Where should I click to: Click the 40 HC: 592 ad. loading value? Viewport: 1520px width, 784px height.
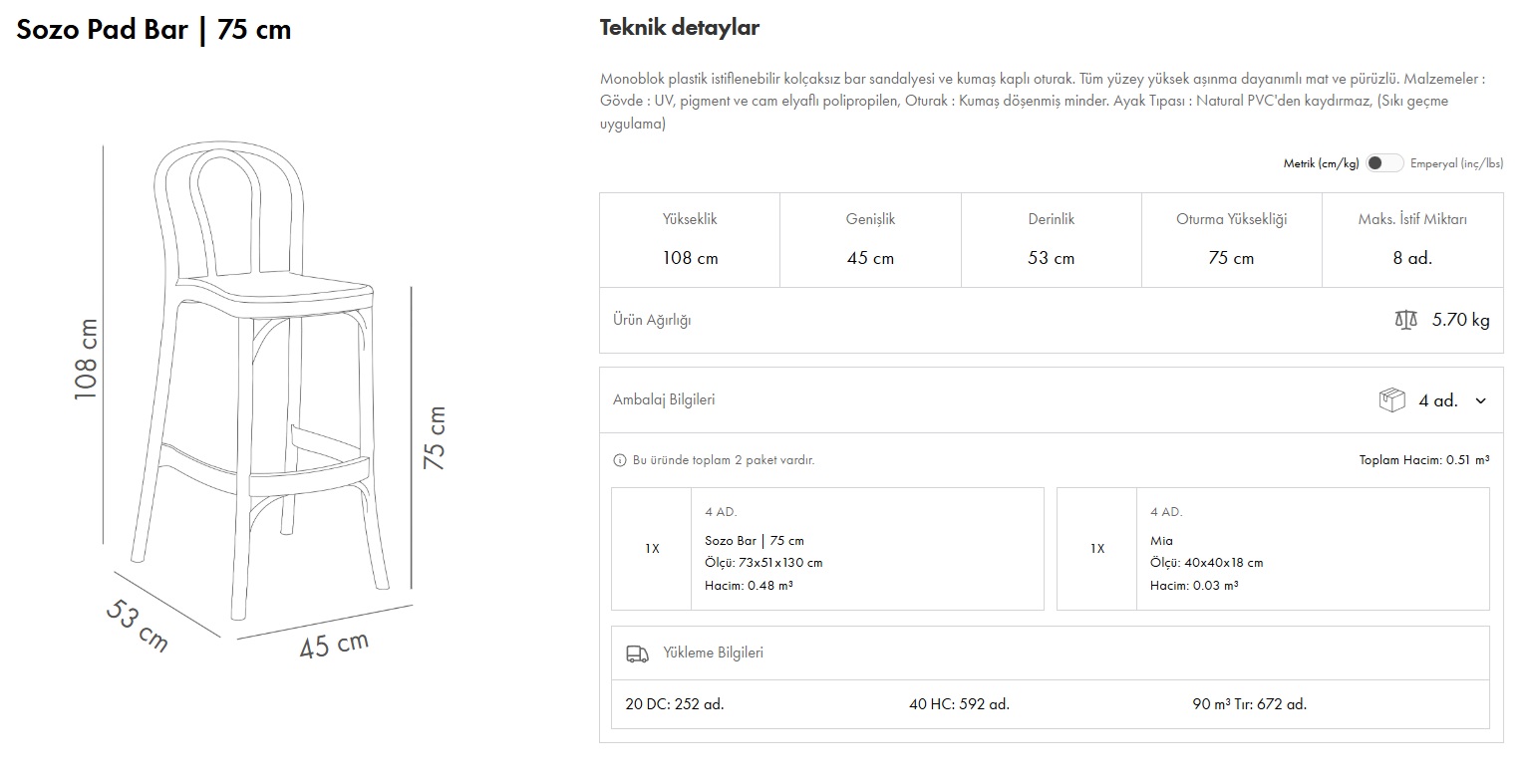point(959,704)
